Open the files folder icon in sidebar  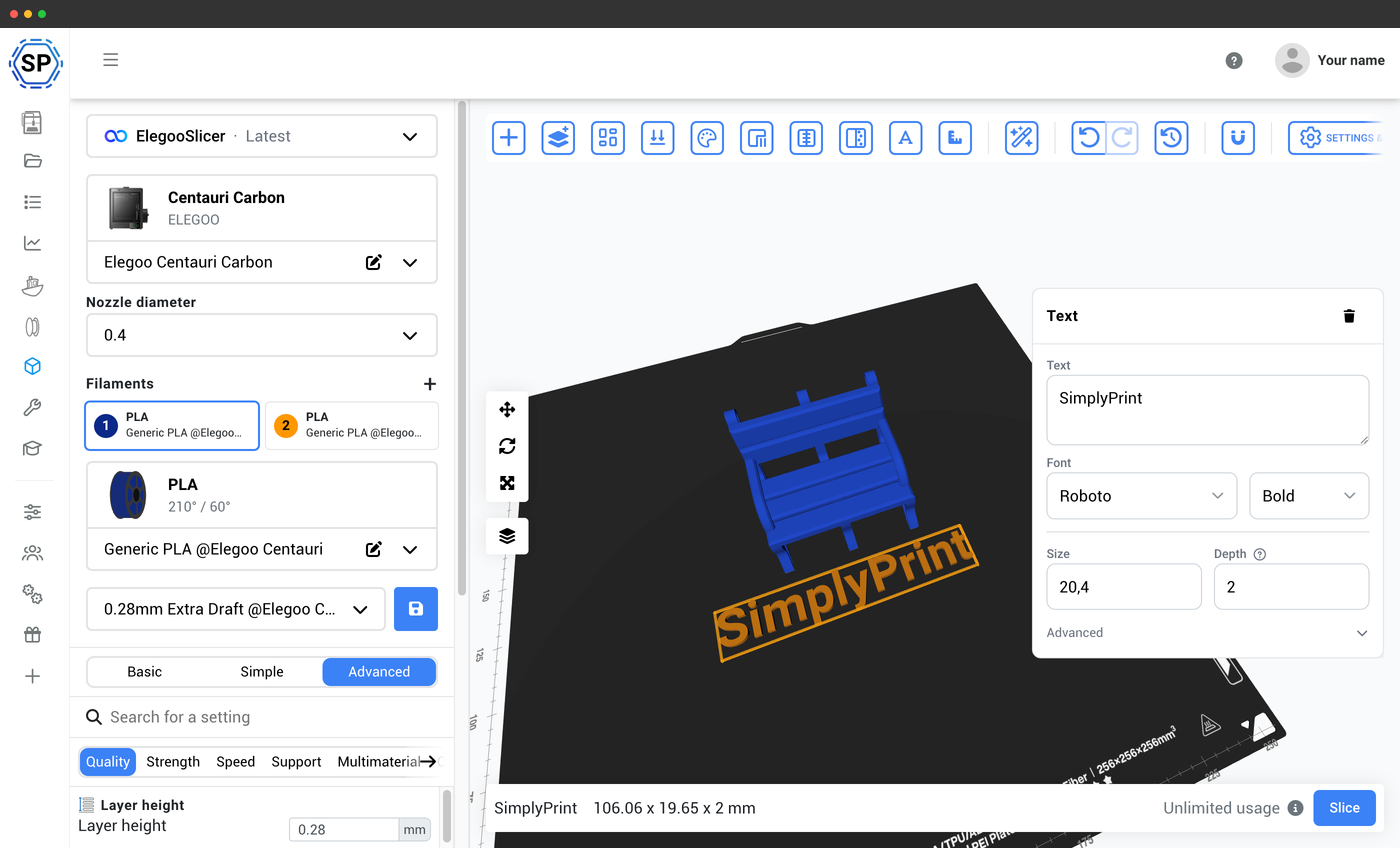[32, 161]
